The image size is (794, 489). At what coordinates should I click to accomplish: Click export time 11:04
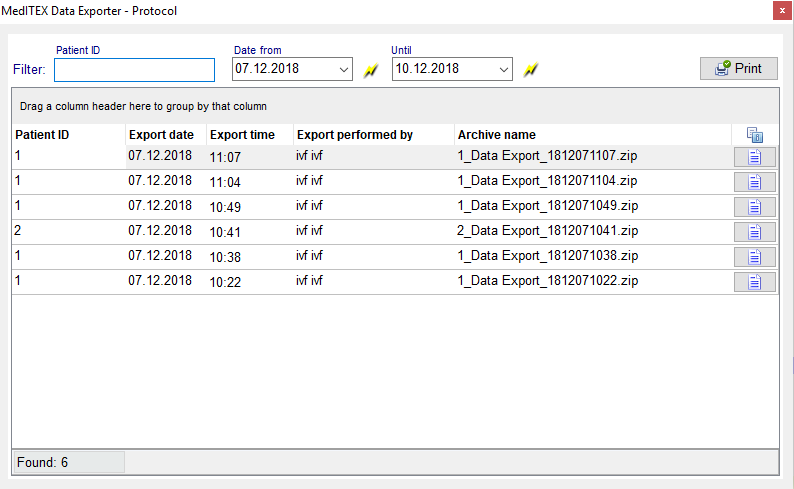pyautogui.click(x=225, y=182)
